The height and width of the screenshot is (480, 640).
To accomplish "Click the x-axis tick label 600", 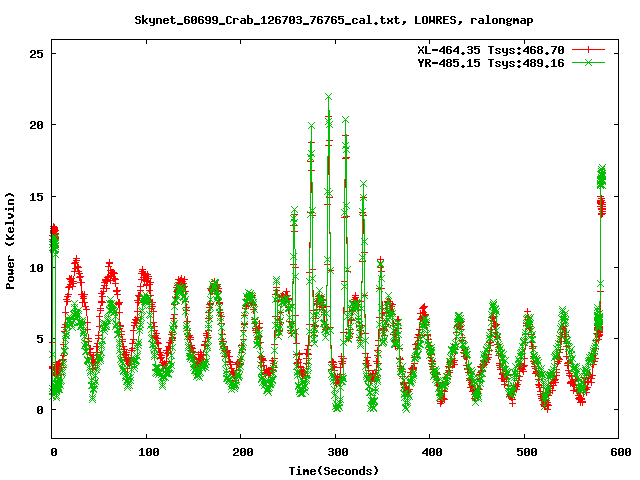I will (x=621, y=452).
